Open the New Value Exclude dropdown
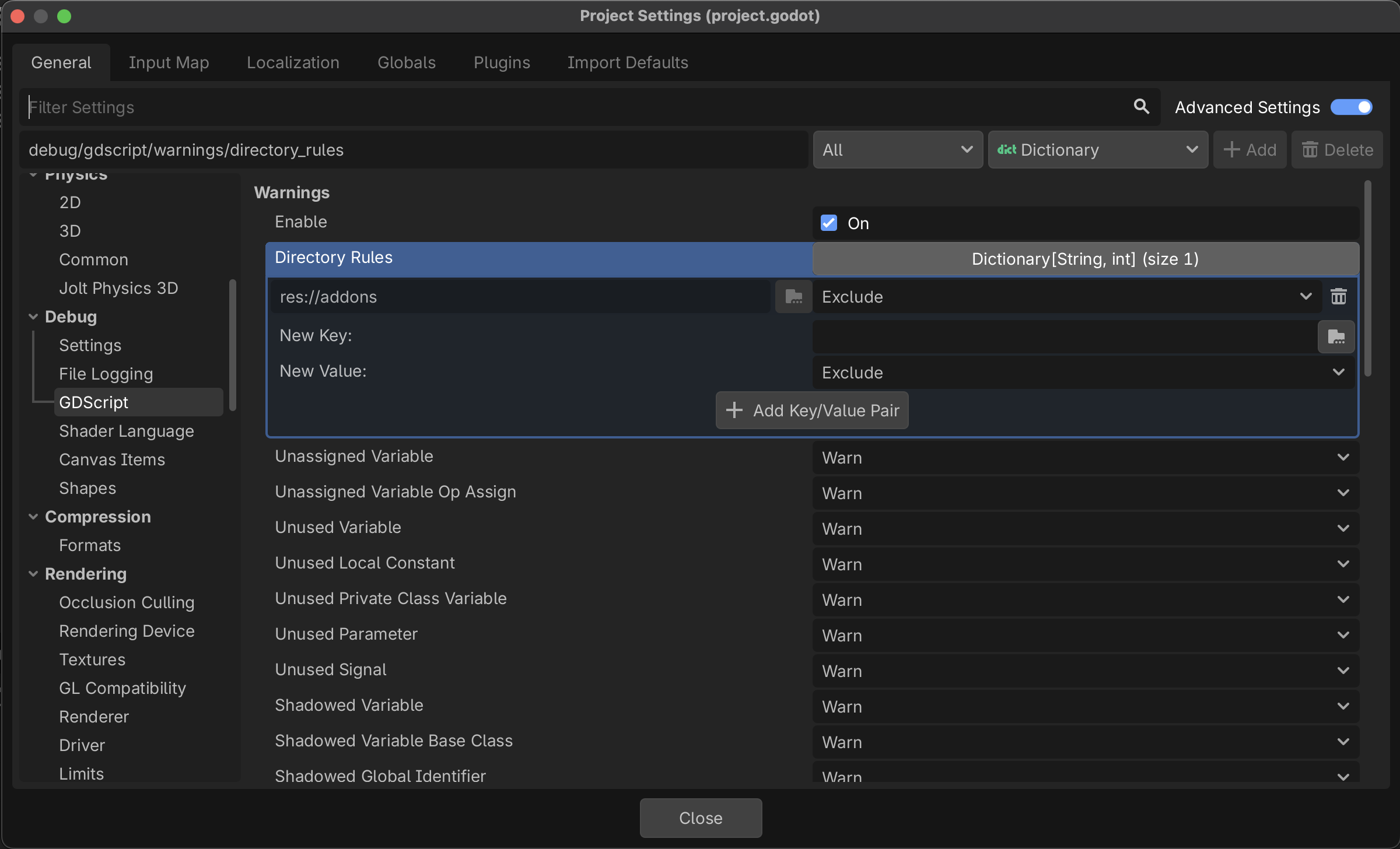The width and height of the screenshot is (1400, 849). tap(1084, 373)
